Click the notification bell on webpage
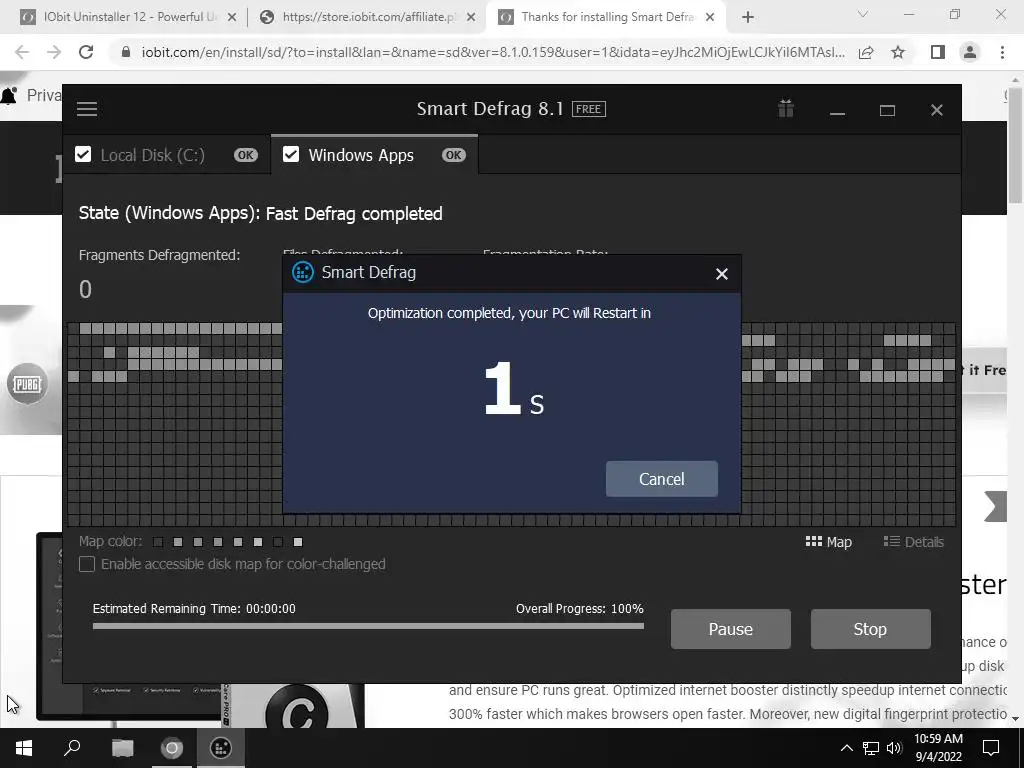The height and width of the screenshot is (768, 1024). tap(8, 96)
